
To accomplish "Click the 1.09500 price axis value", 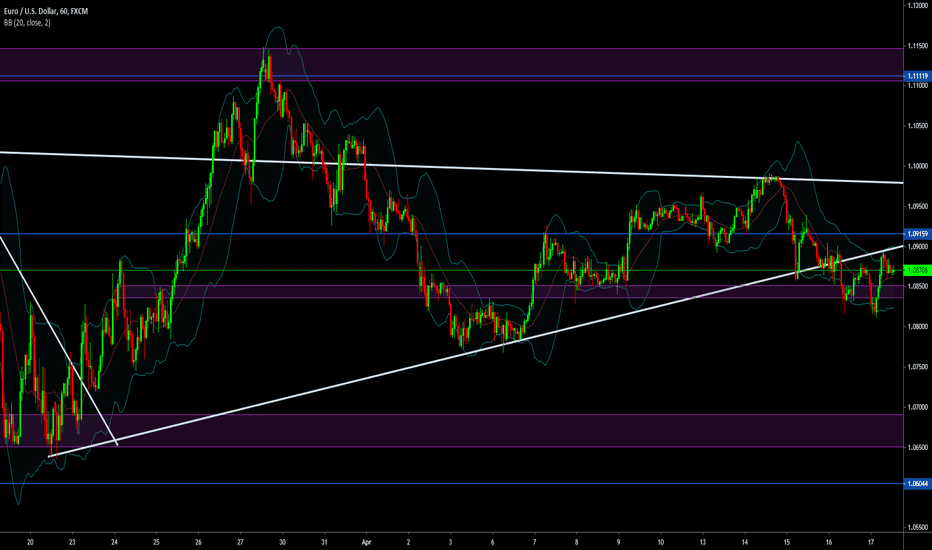I will (918, 206).
